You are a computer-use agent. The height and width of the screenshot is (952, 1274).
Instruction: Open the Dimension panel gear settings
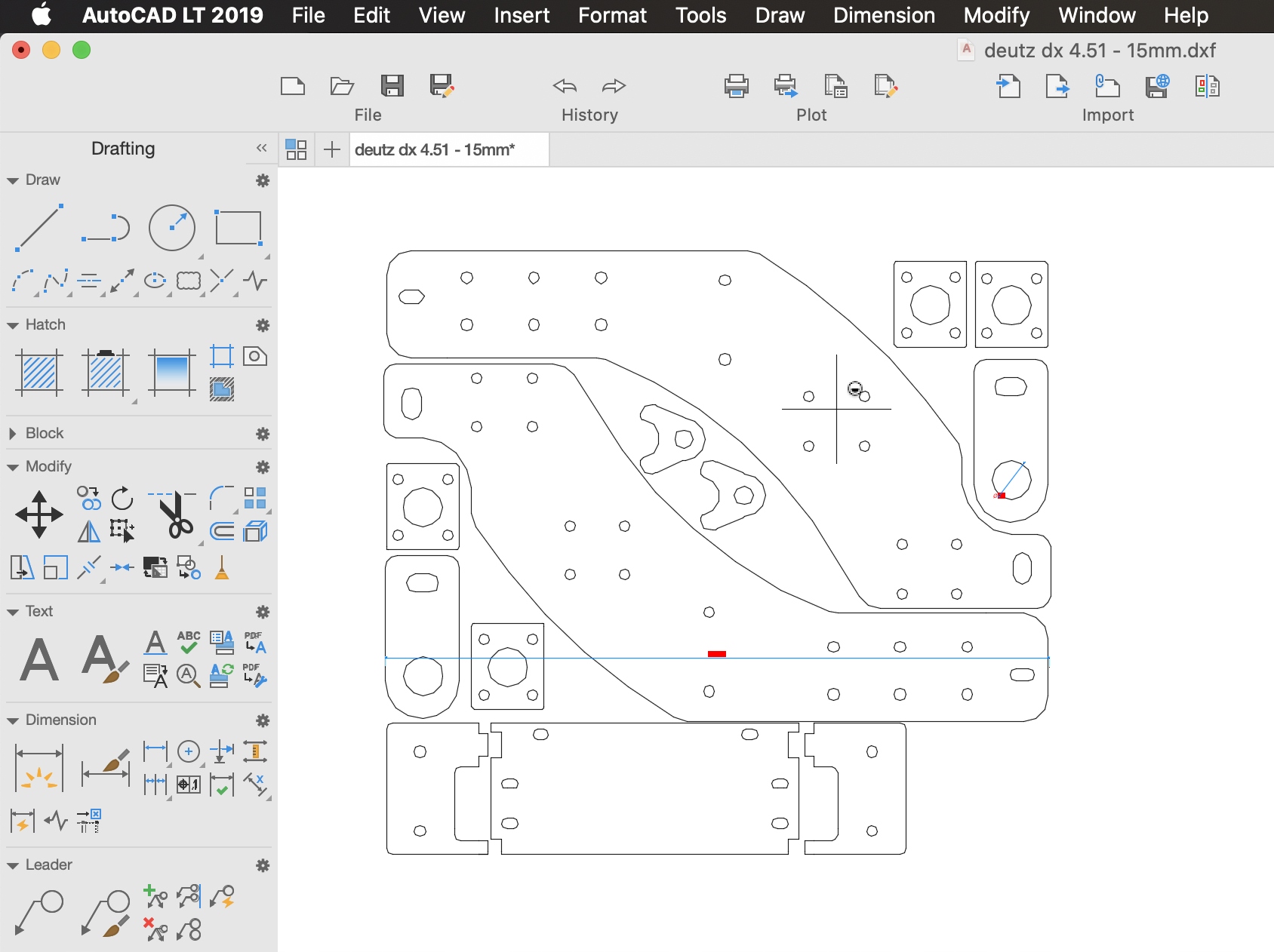coord(263,720)
